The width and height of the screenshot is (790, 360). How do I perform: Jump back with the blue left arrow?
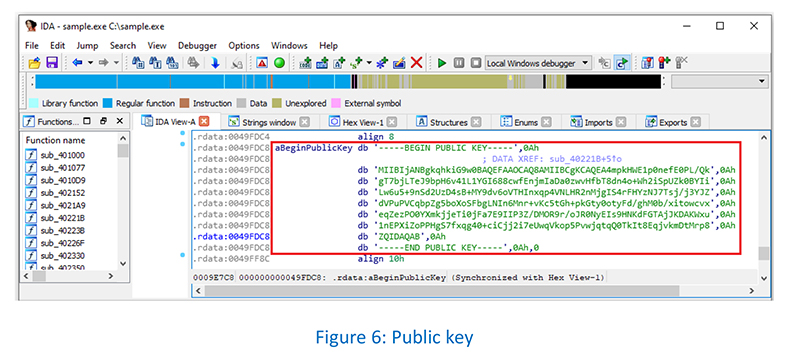click(x=77, y=63)
